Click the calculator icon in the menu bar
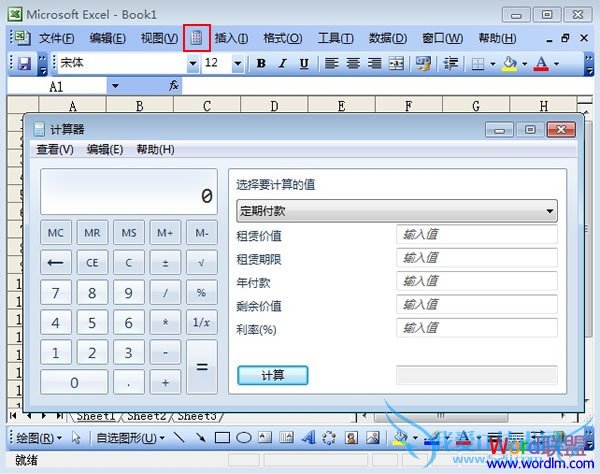600x474 pixels. point(197,38)
